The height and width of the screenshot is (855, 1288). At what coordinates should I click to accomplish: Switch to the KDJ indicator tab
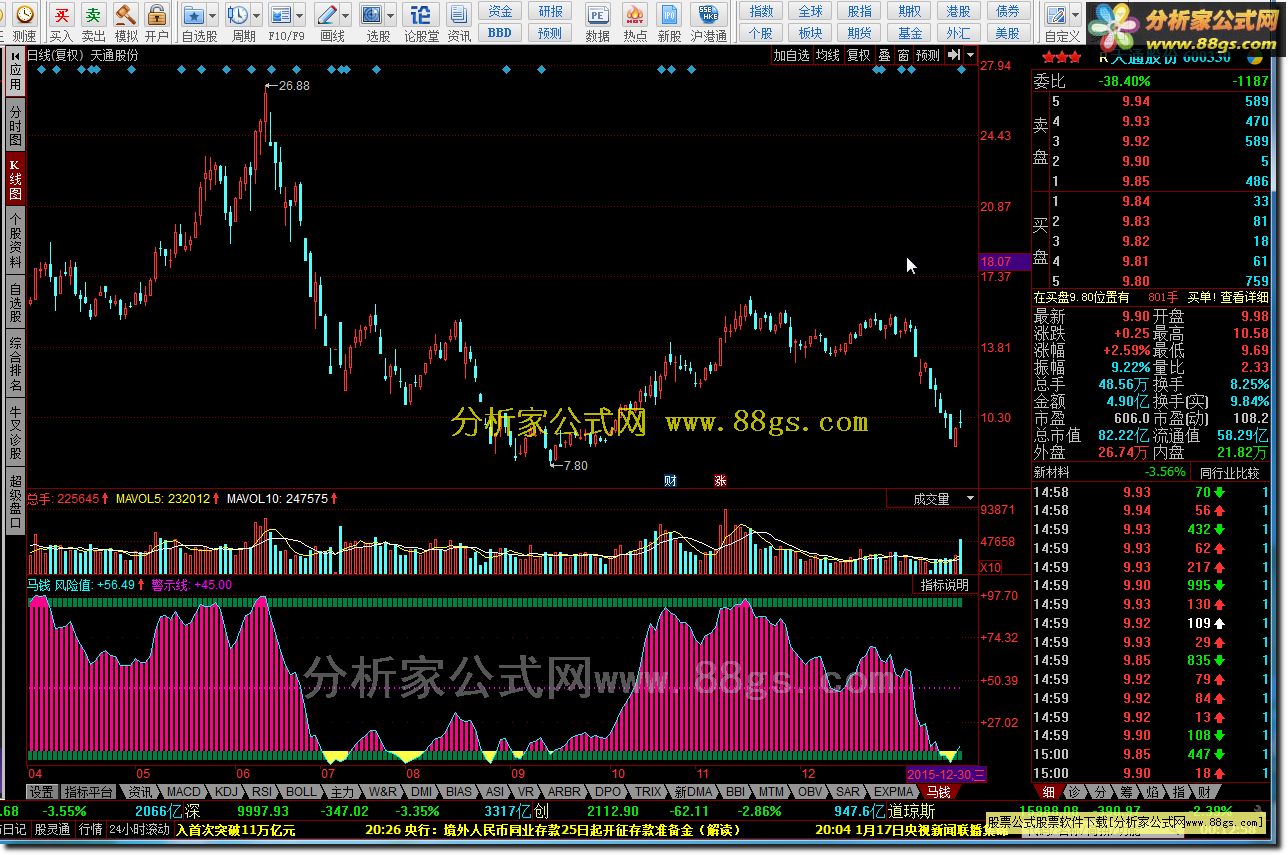pos(227,791)
